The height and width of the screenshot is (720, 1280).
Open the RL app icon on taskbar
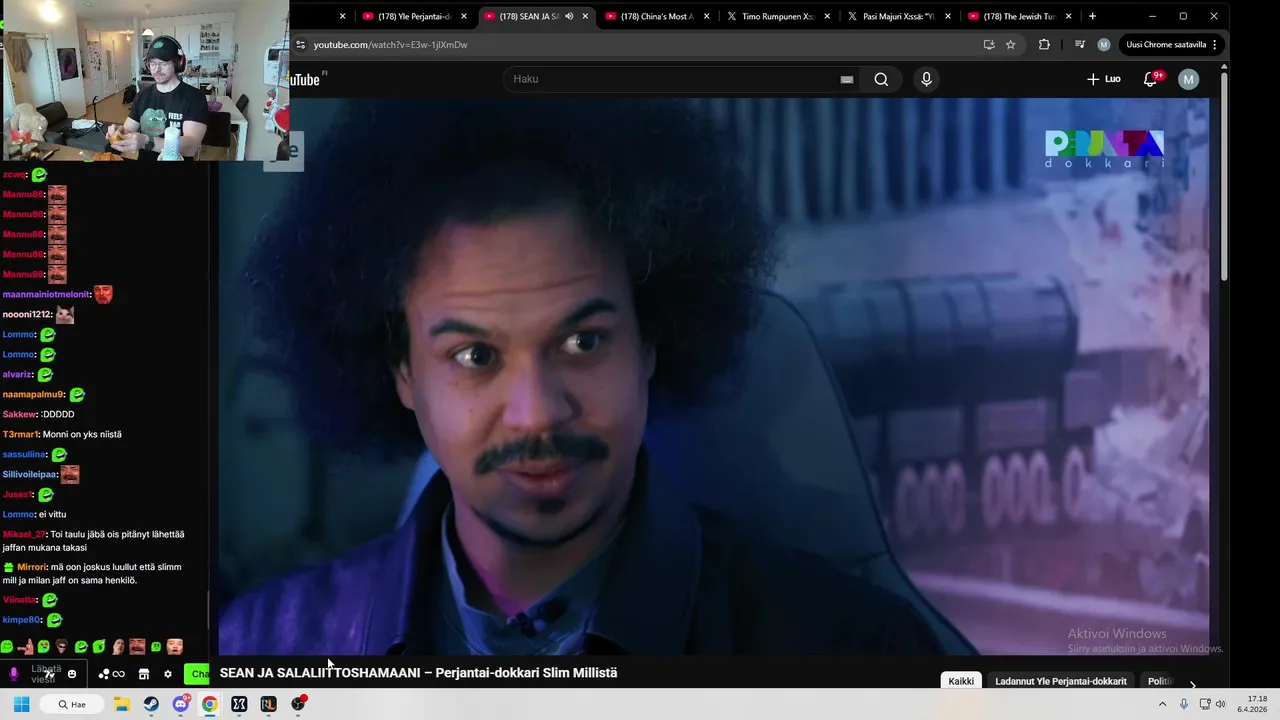coord(268,704)
